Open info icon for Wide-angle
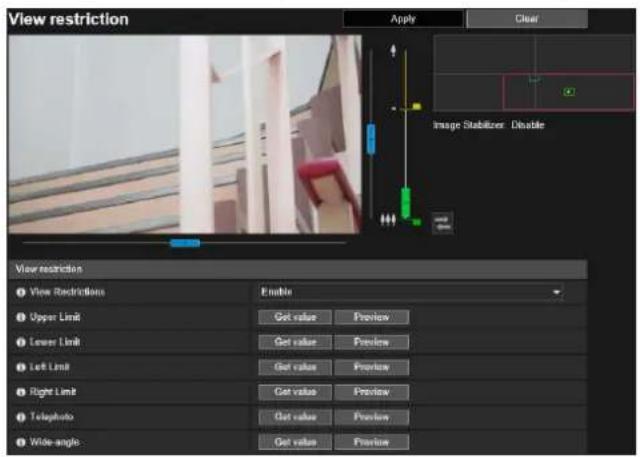Viewport: 640px width, 457px height. [21, 442]
